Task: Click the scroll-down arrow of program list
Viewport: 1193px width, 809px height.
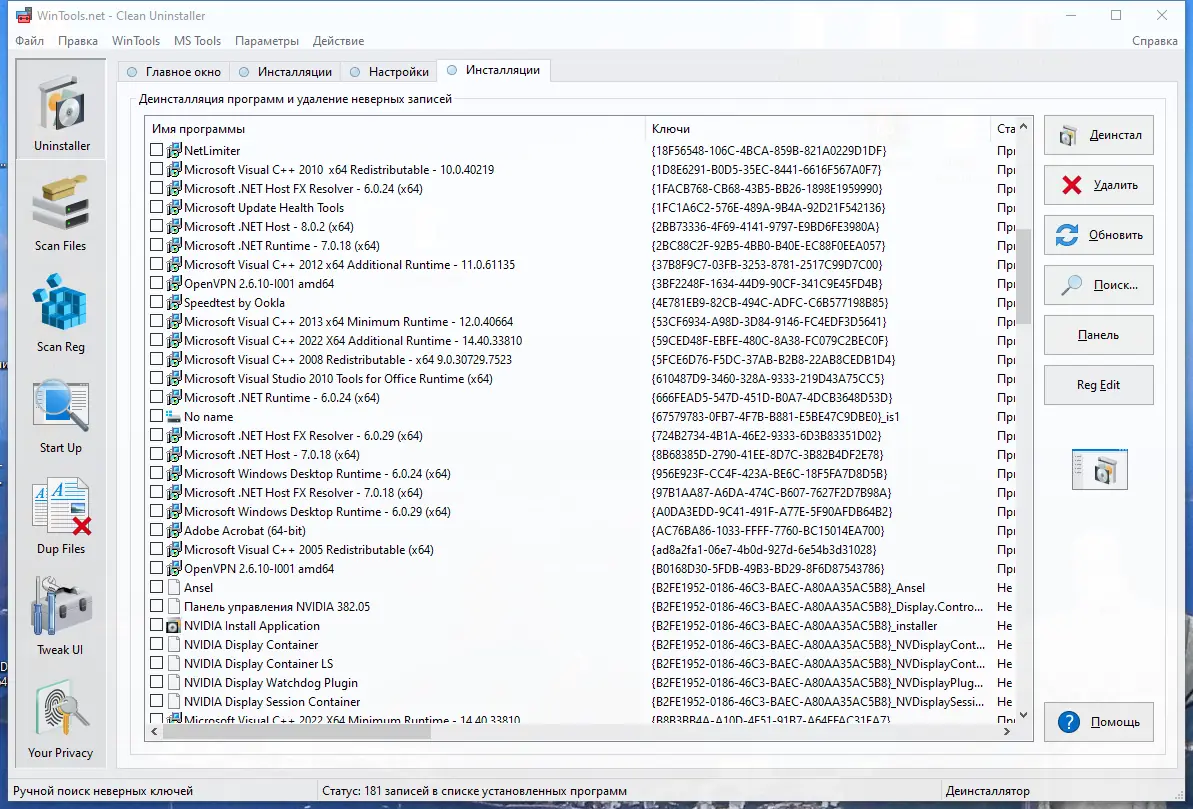Action: (x=1023, y=715)
